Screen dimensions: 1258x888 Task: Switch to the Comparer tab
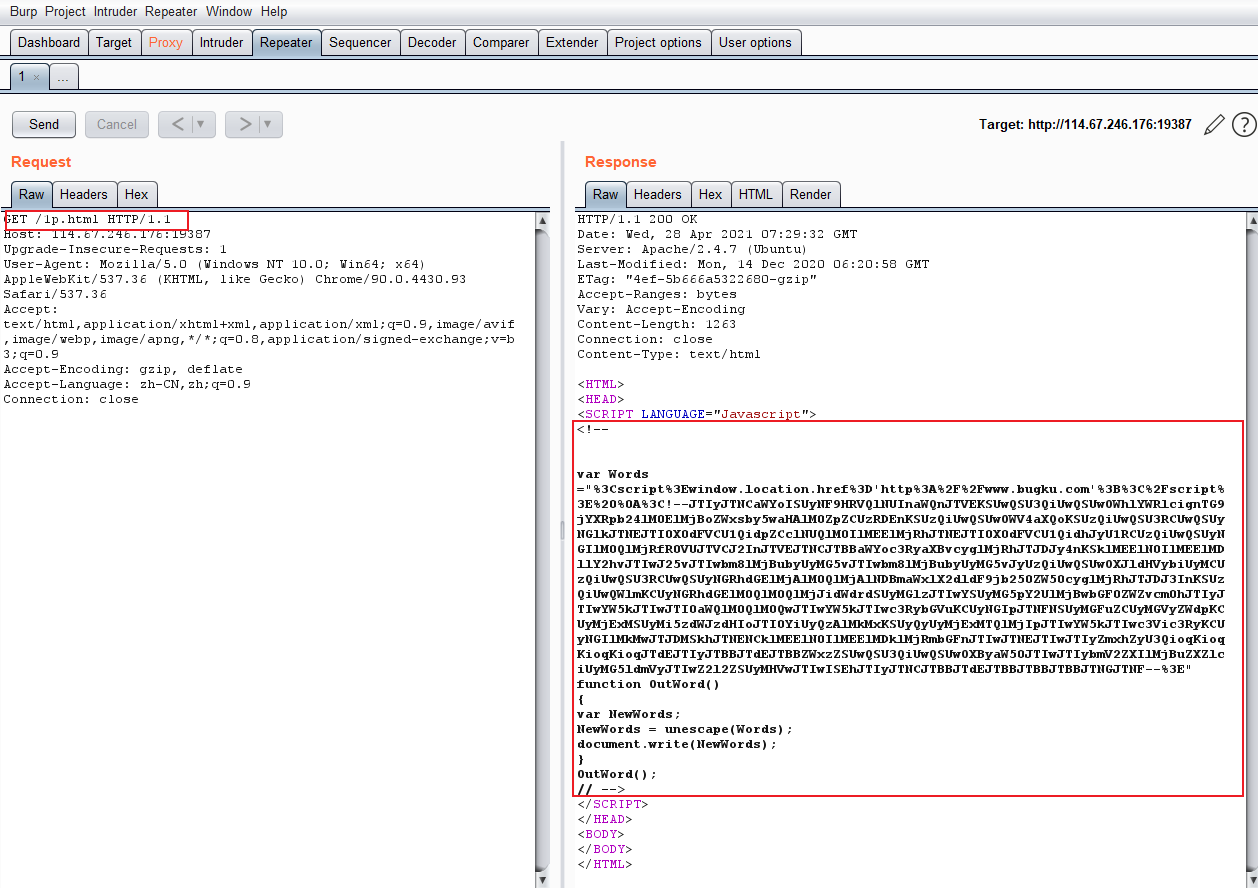click(501, 42)
